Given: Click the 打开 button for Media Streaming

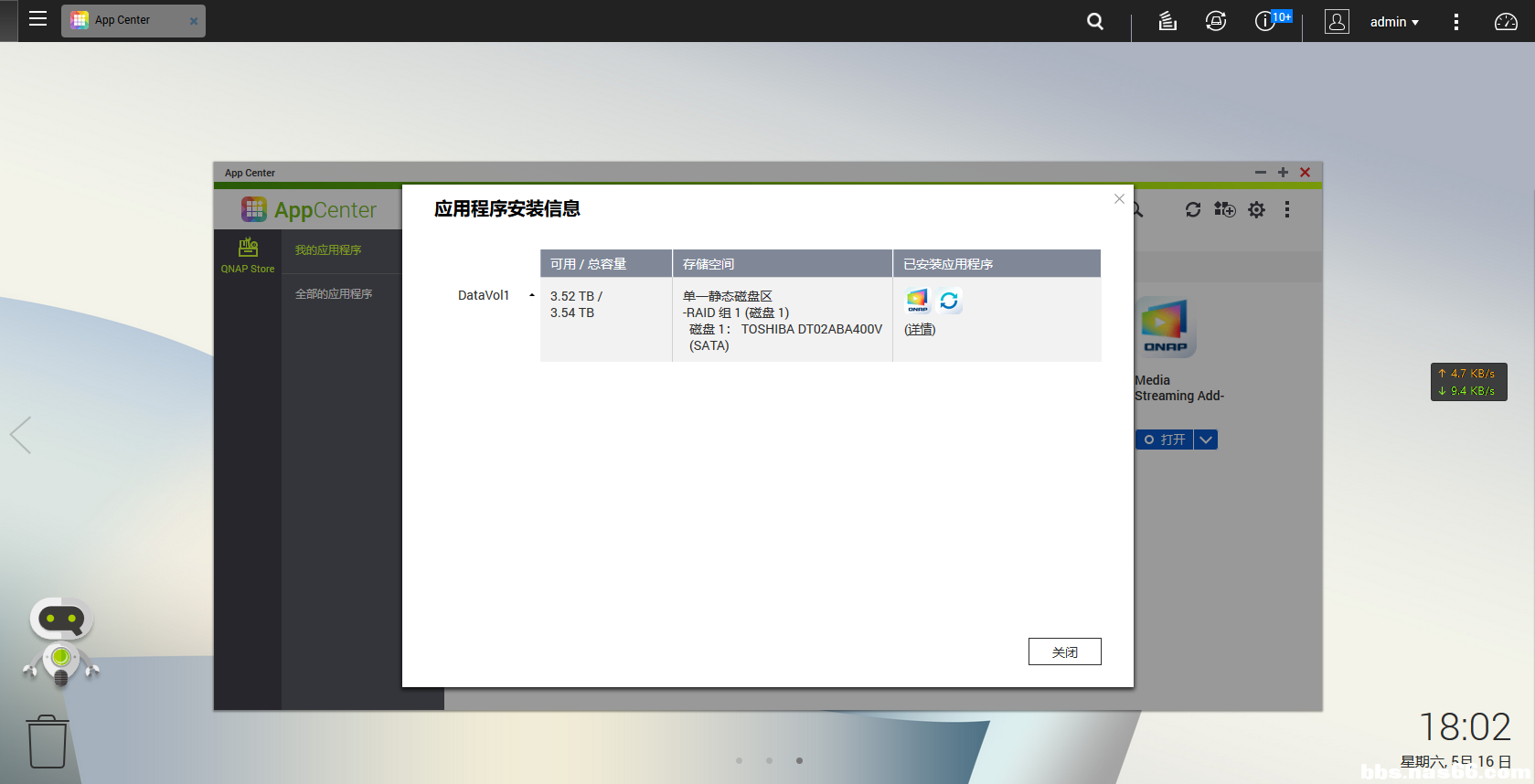Looking at the screenshot, I should point(1165,440).
